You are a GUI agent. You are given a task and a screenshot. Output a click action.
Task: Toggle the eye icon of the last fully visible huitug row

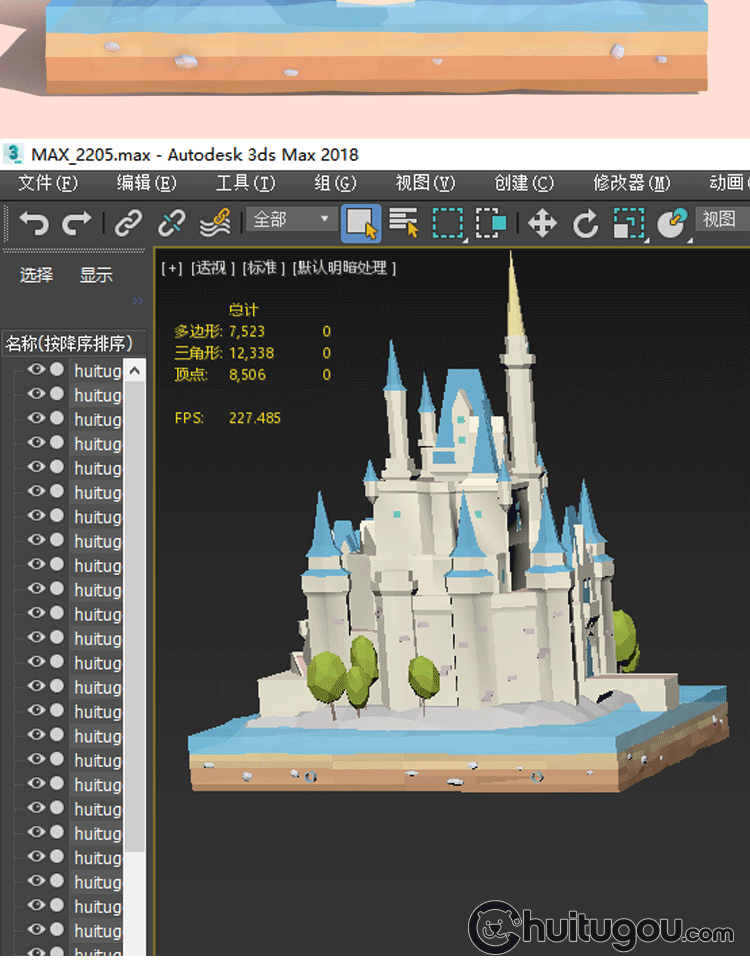pos(36,931)
